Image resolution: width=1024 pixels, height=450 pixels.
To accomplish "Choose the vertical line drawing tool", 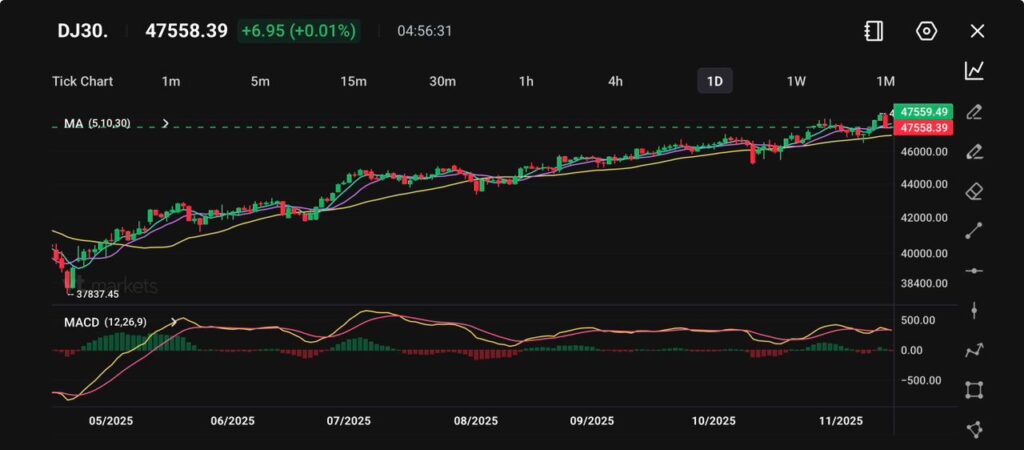I will (x=974, y=310).
